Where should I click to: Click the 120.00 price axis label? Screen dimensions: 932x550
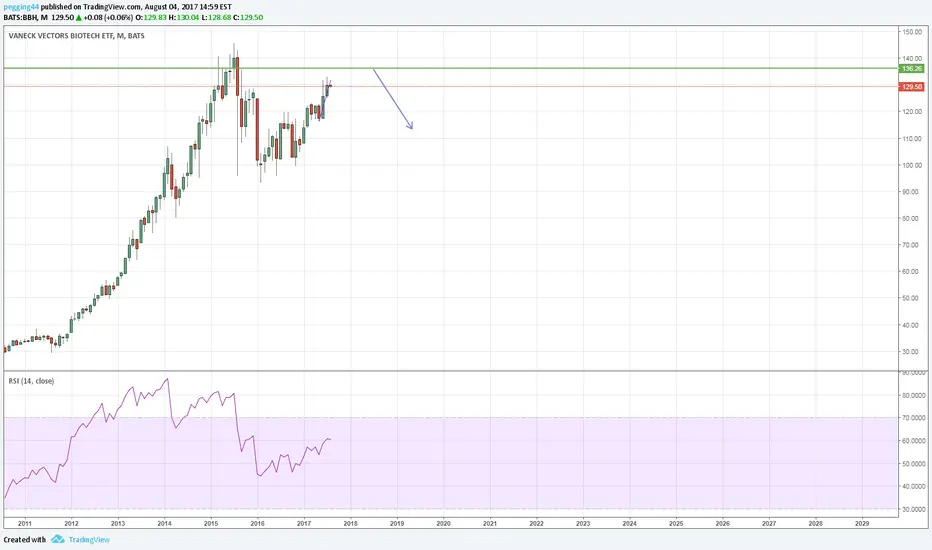912,112
